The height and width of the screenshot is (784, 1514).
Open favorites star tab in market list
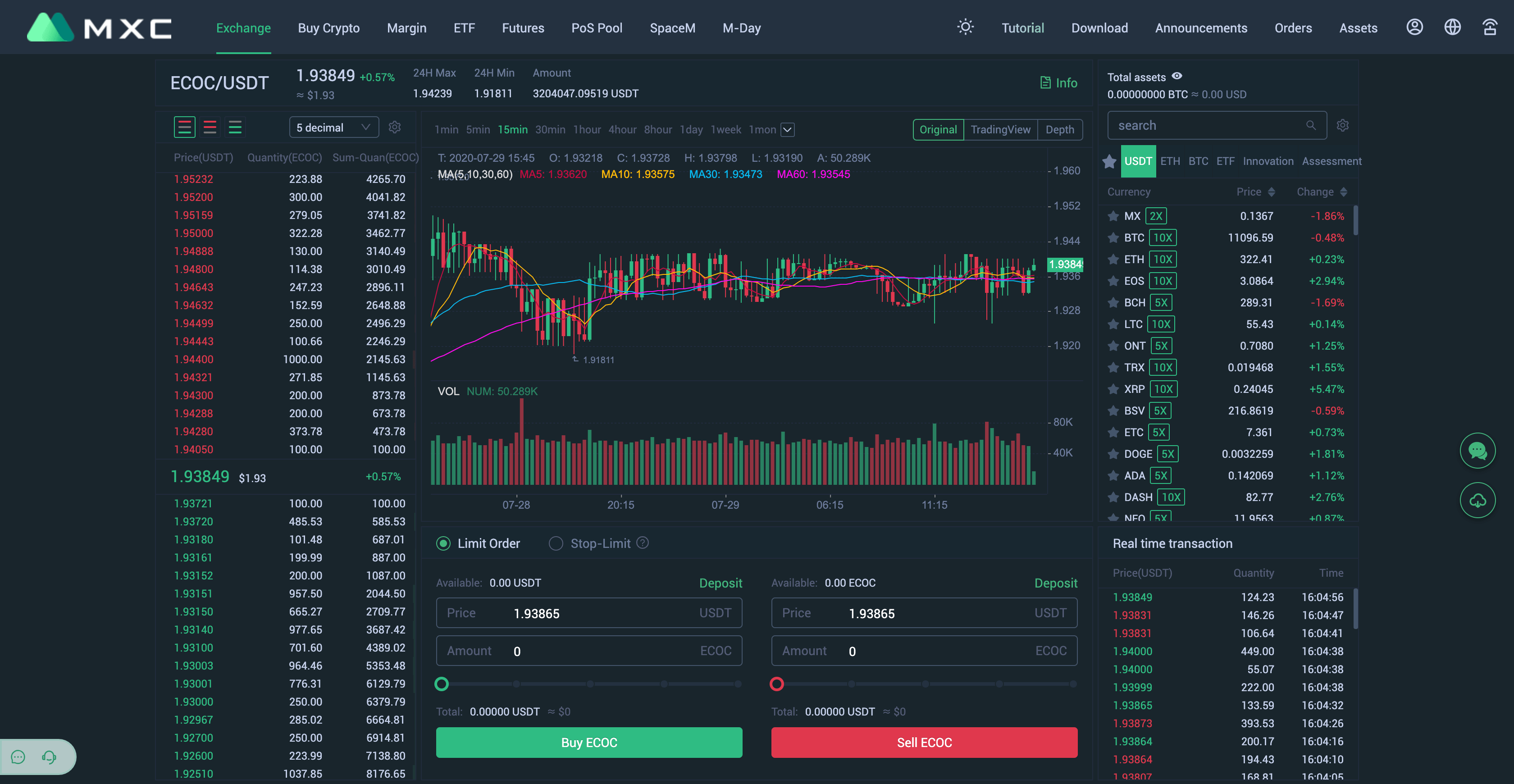(x=1109, y=161)
